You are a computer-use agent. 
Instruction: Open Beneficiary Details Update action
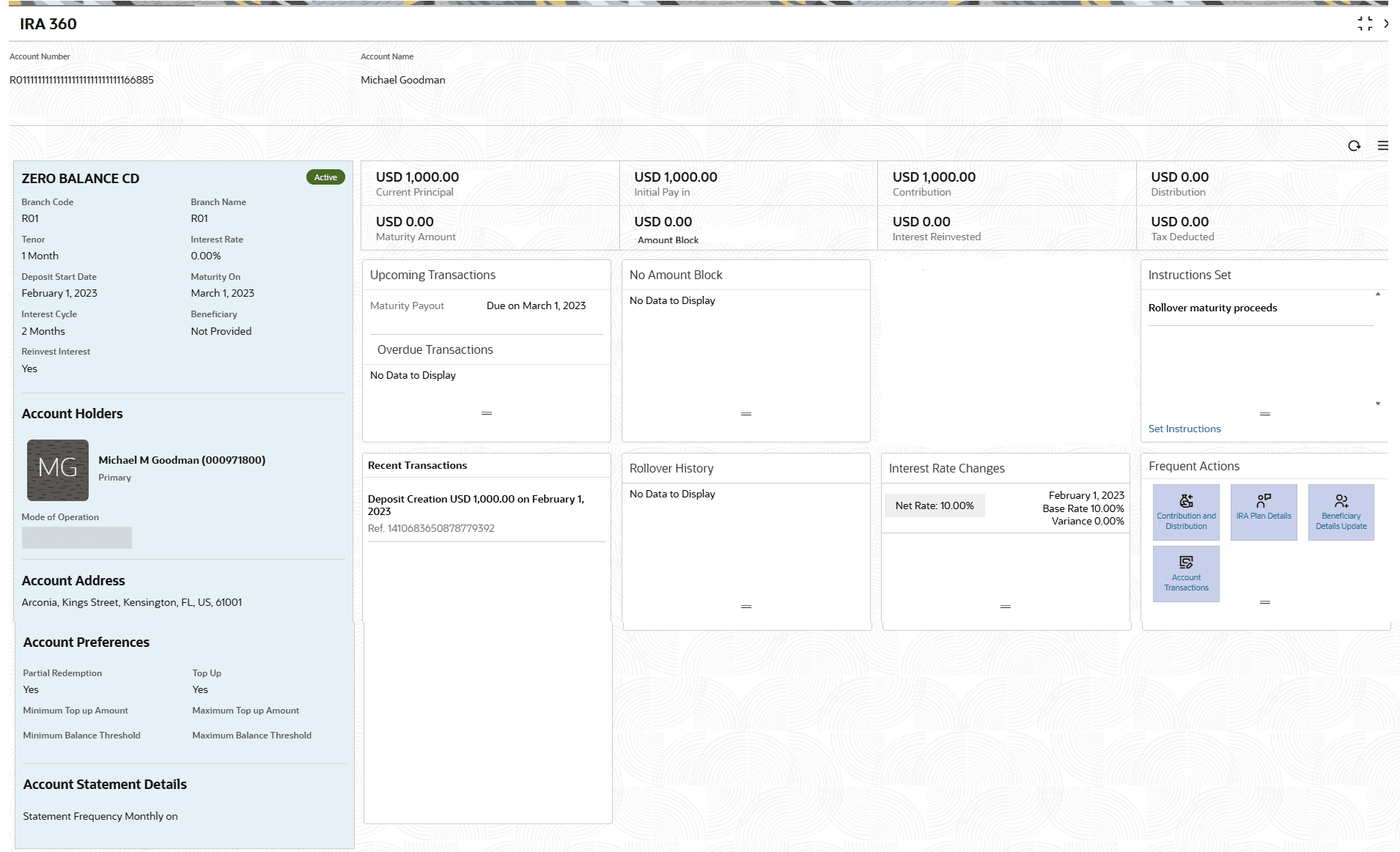pos(1341,512)
